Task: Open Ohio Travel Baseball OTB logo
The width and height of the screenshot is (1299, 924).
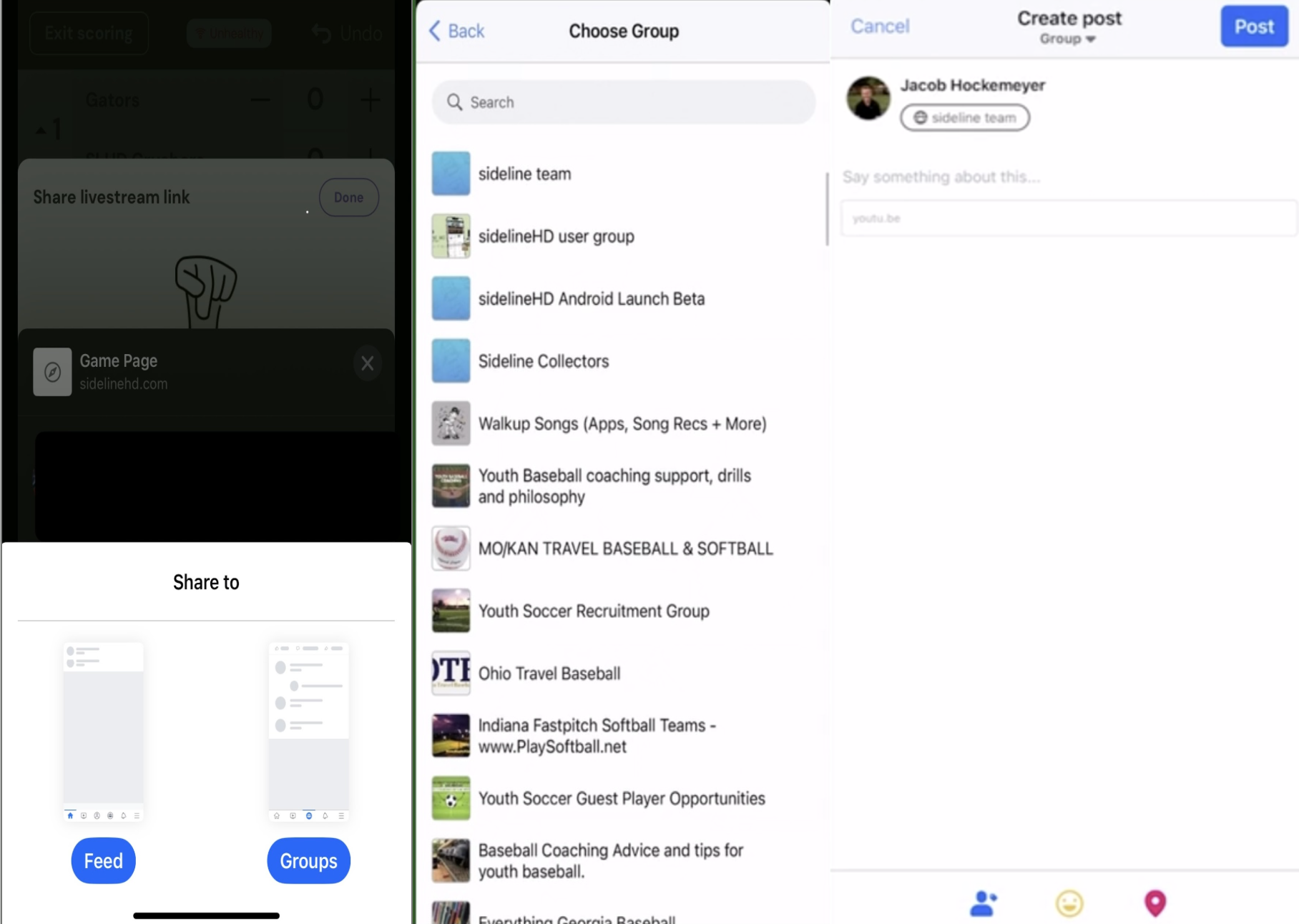Action: pos(451,673)
